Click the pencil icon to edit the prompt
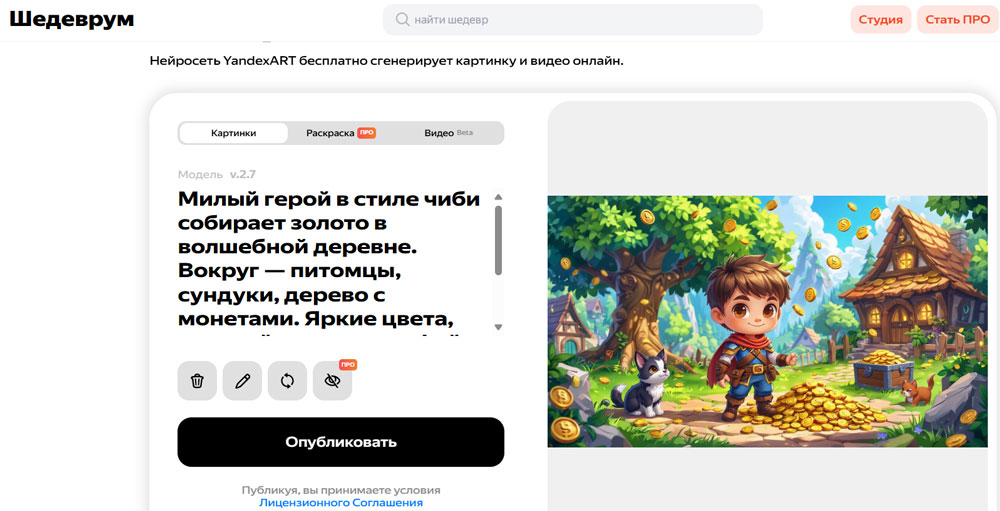The width and height of the screenshot is (1000, 511). click(x=242, y=381)
